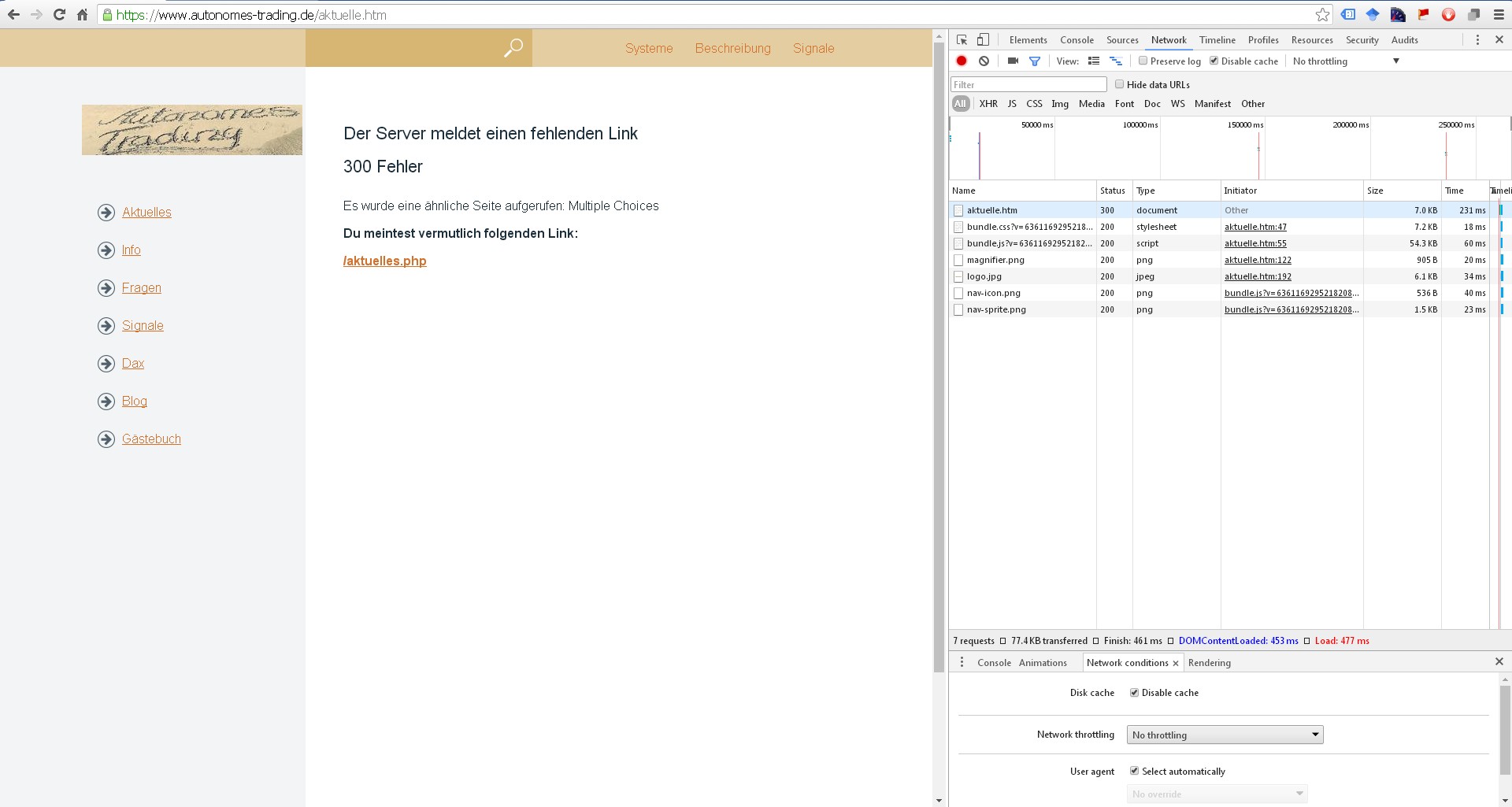
Task: Click the network Filter input field
Action: pyautogui.click(x=1028, y=84)
